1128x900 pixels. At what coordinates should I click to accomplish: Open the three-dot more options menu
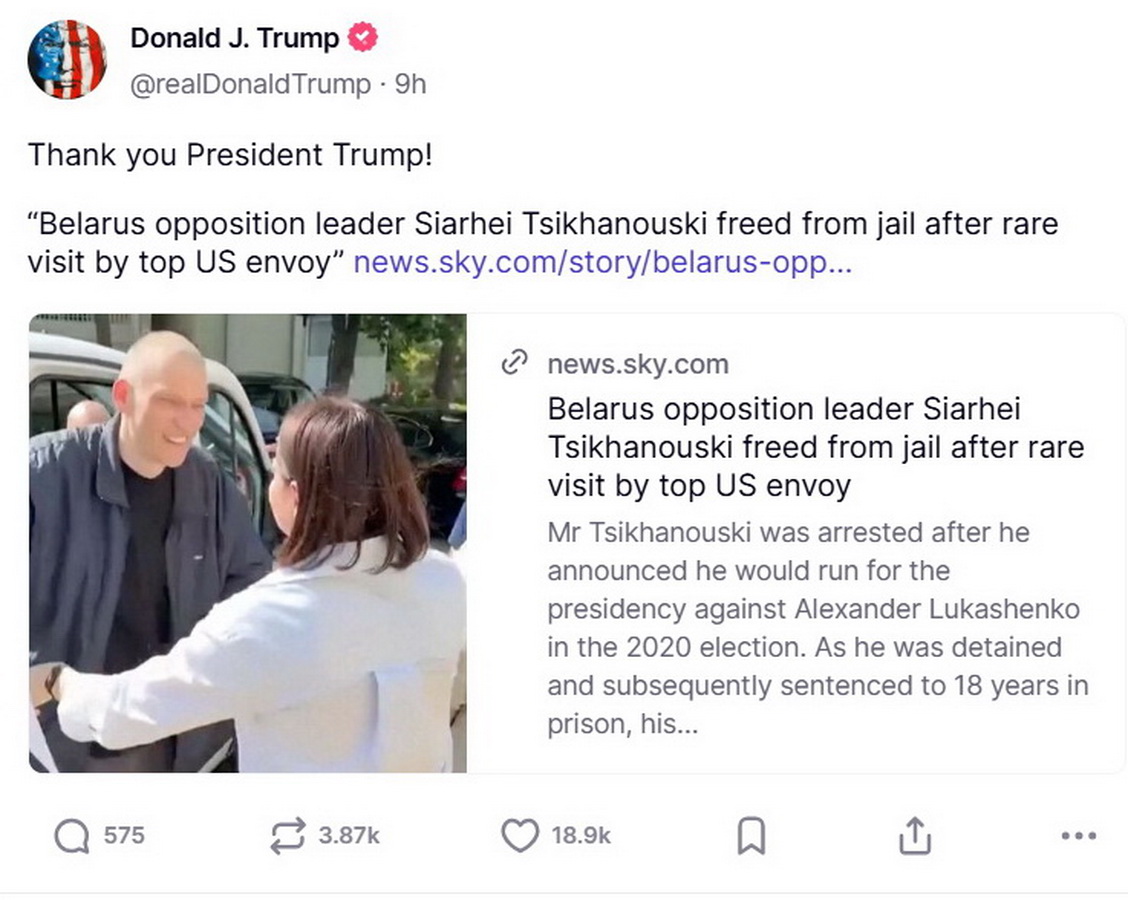(1078, 836)
